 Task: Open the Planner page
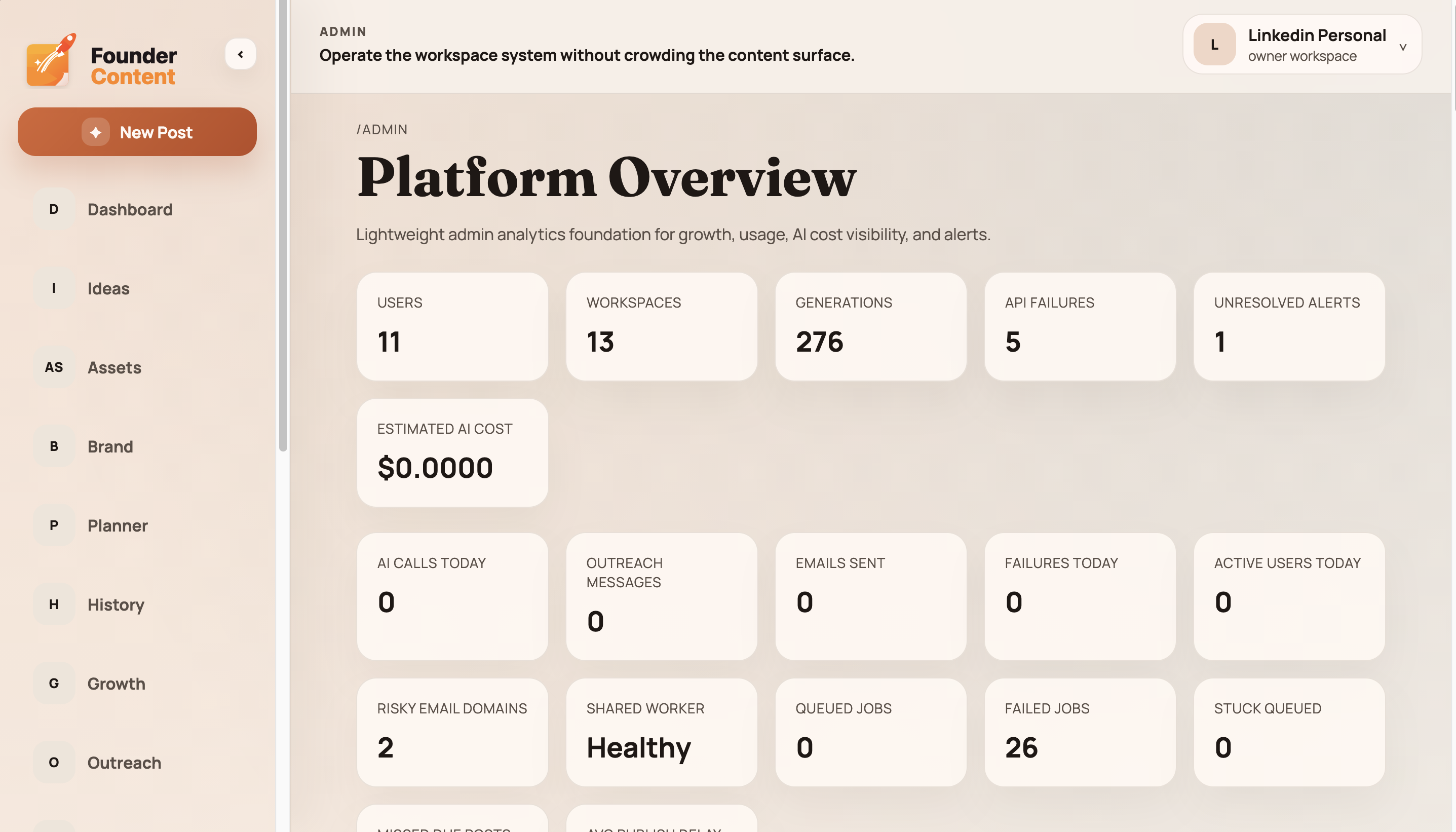point(137,525)
